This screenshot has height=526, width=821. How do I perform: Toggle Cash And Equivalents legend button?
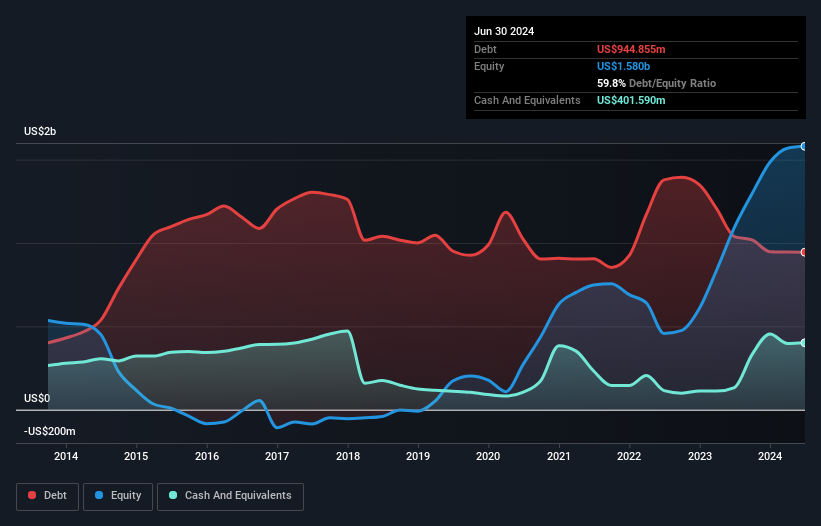click(230, 496)
